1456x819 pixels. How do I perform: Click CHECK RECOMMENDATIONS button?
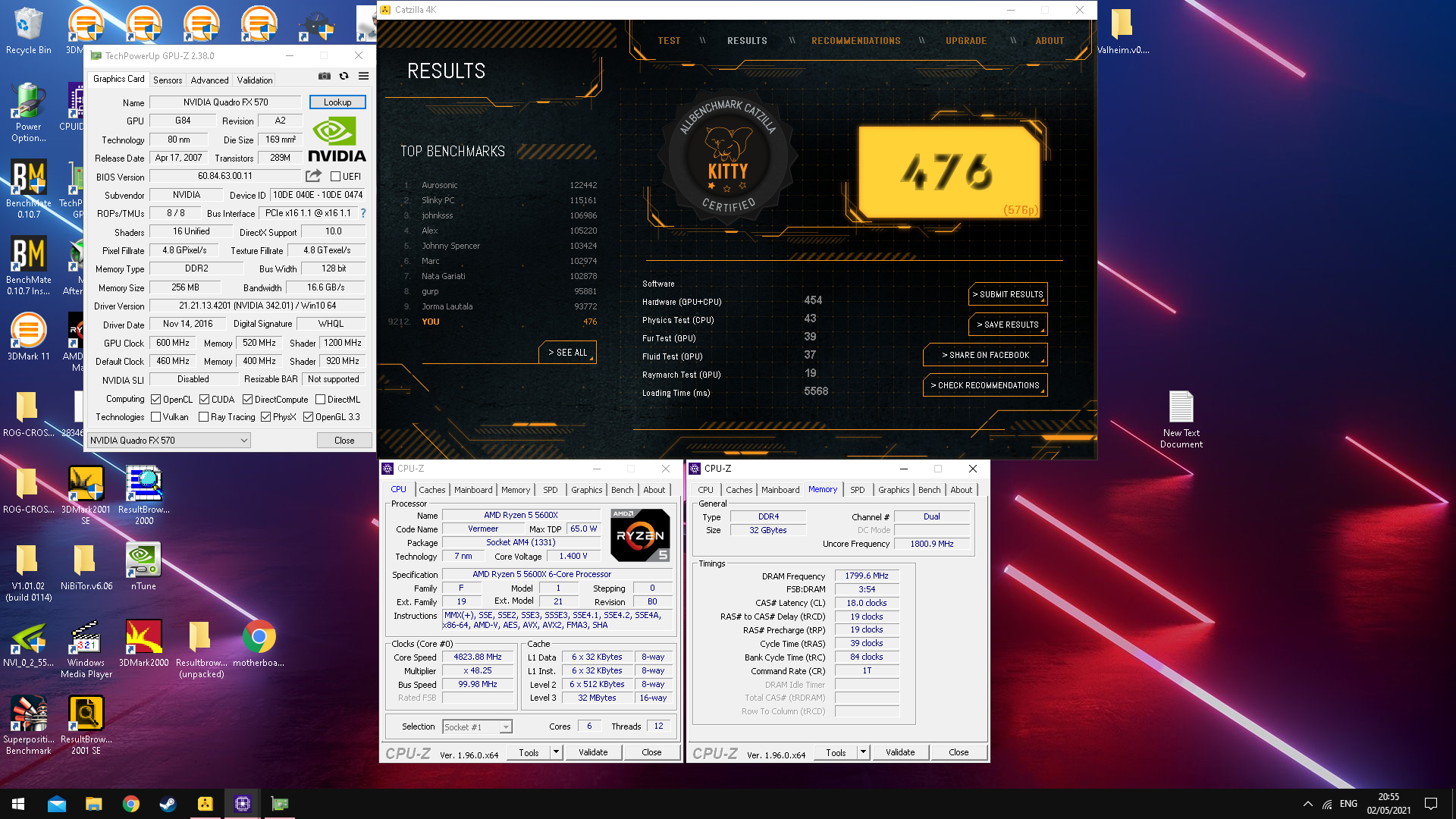[985, 385]
